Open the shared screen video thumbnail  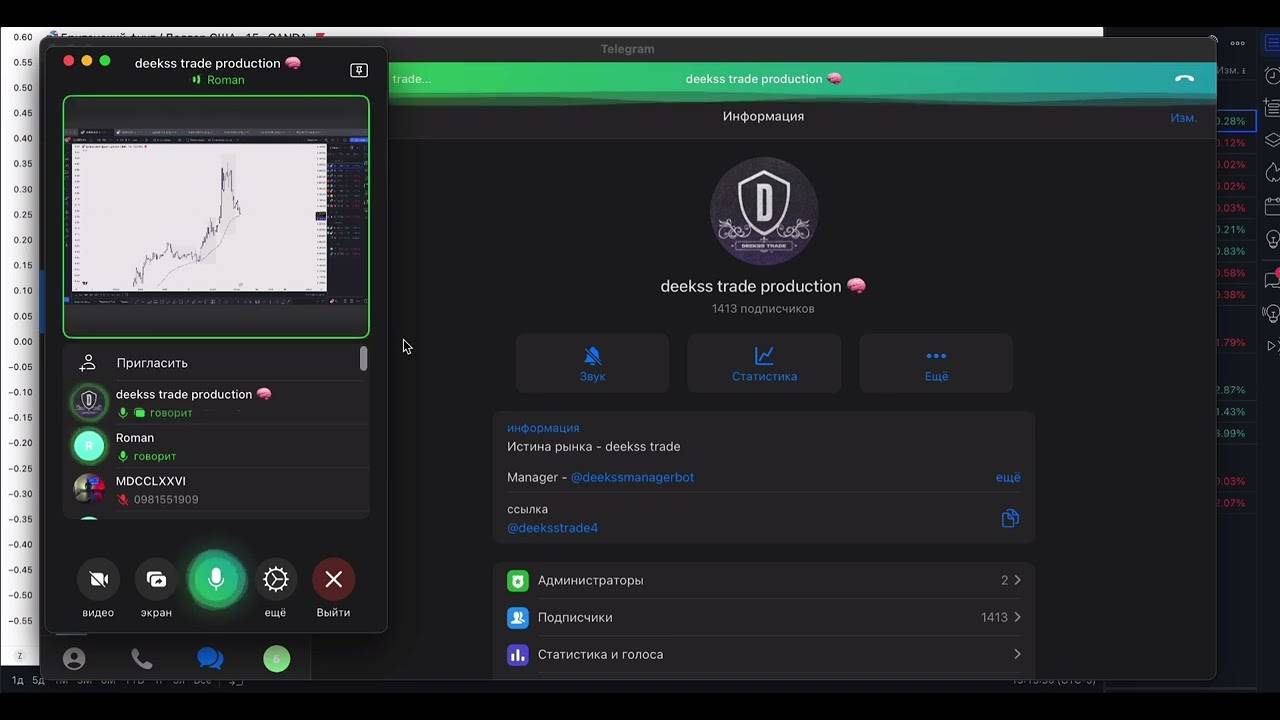point(216,217)
